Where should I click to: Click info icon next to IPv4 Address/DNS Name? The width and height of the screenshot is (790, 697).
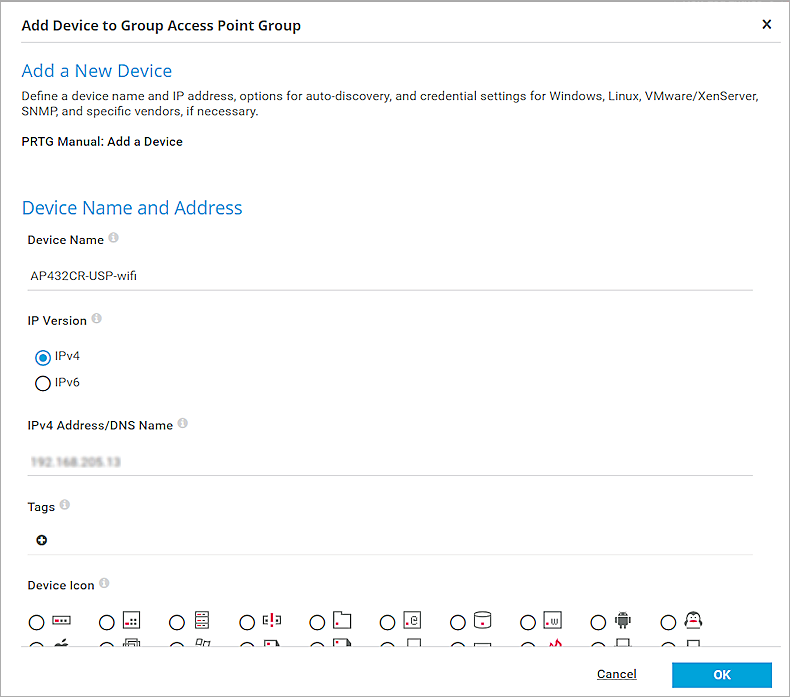(x=183, y=424)
